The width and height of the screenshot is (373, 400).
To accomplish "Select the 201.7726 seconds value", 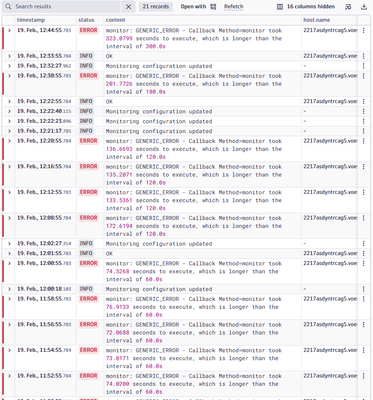I will tap(119, 84).
